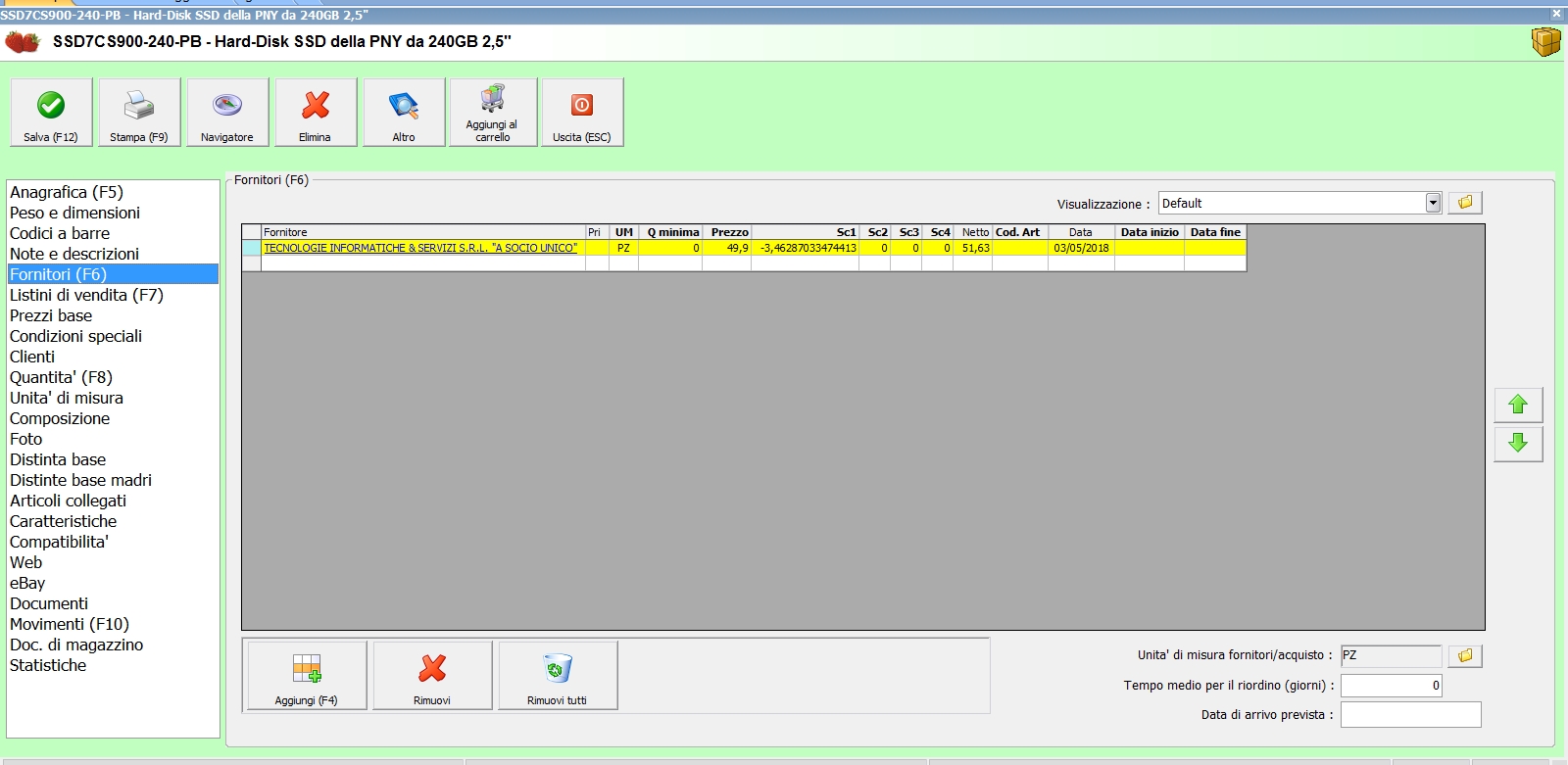The width and height of the screenshot is (1568, 765).
Task: Open Movimenti (F10) section
Action: 113,624
